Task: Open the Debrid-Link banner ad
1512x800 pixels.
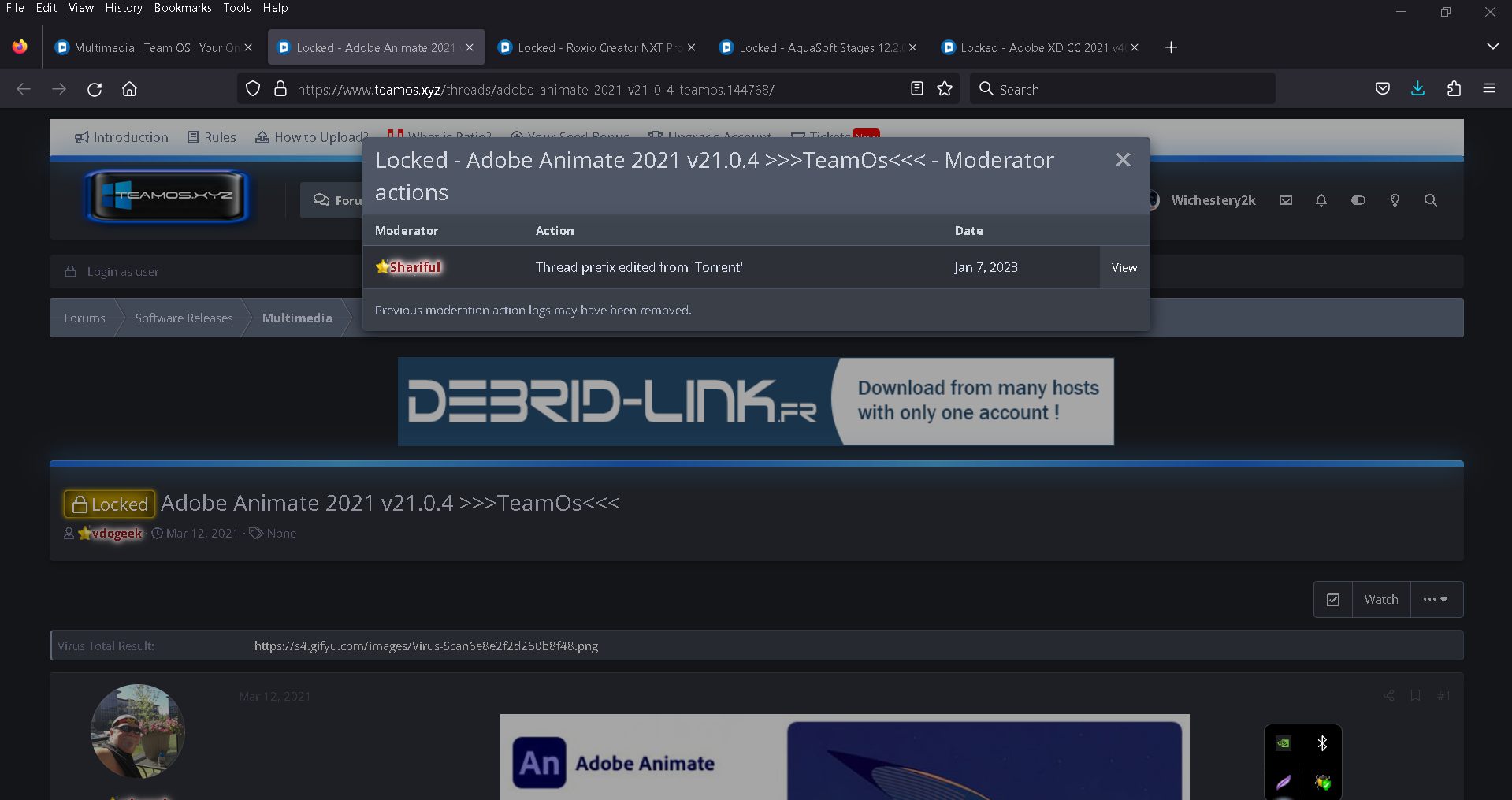Action: click(x=756, y=401)
